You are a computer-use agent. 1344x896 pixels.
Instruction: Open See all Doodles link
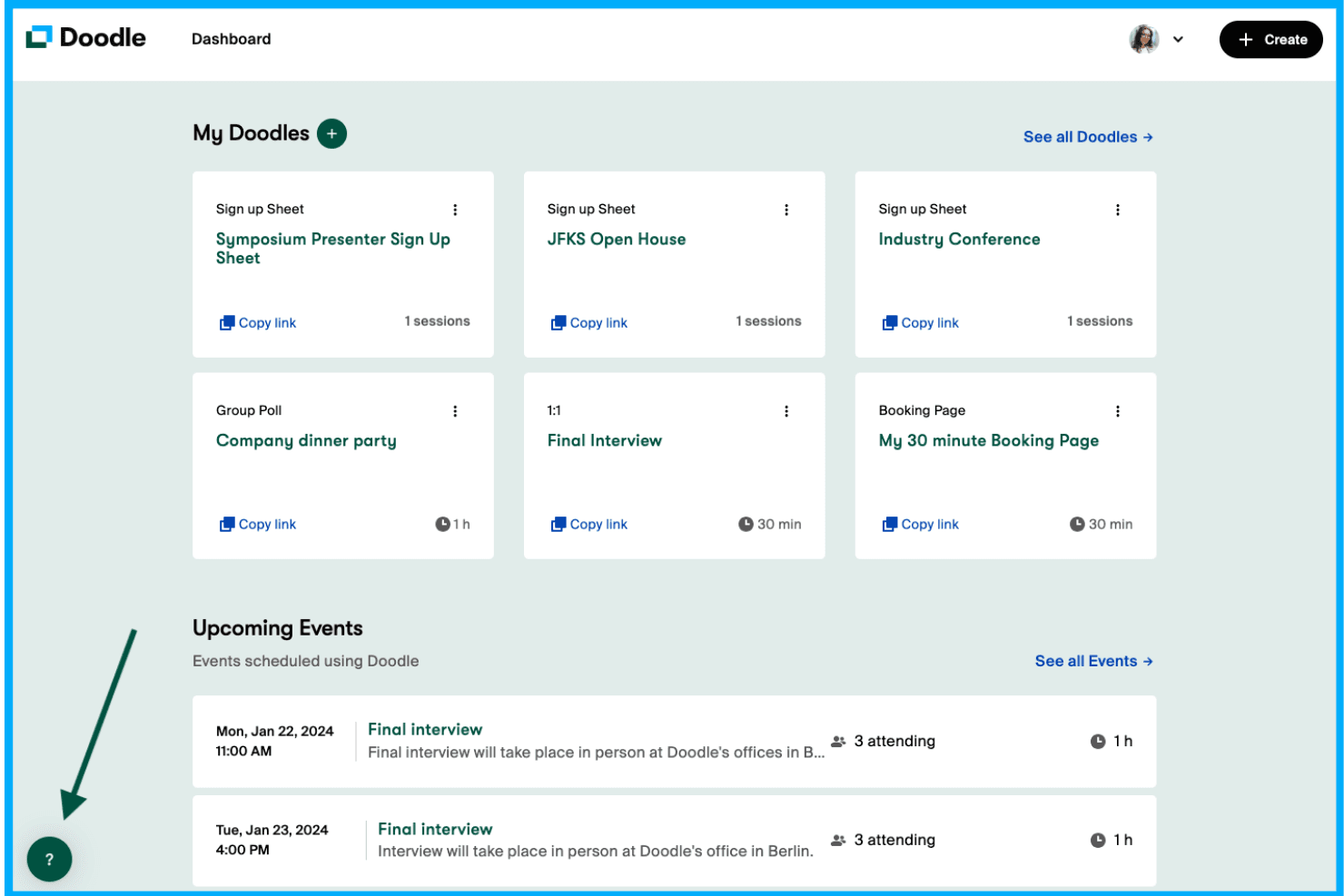click(1088, 137)
